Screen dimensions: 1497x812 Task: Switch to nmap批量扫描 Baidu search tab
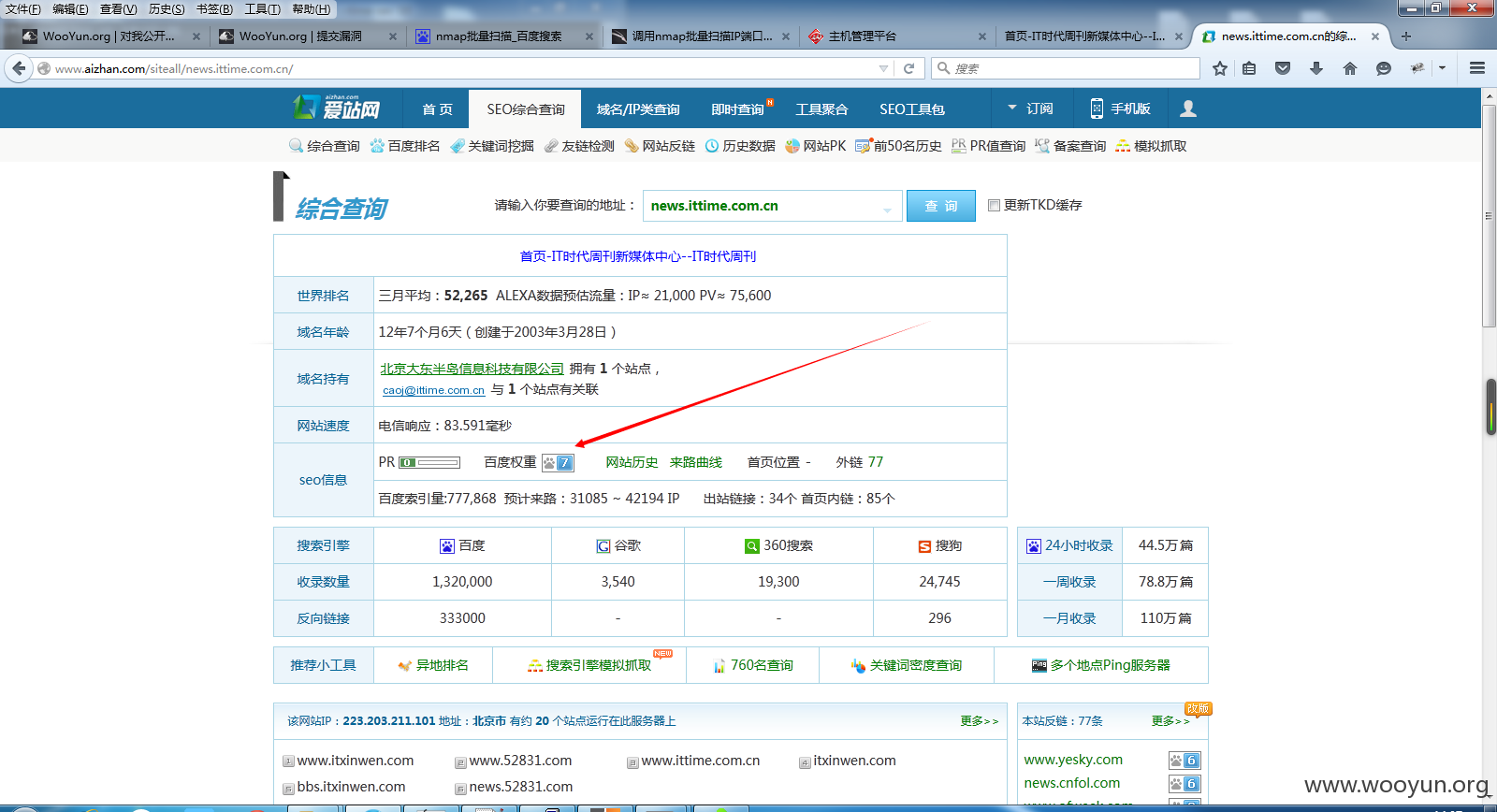(x=505, y=36)
